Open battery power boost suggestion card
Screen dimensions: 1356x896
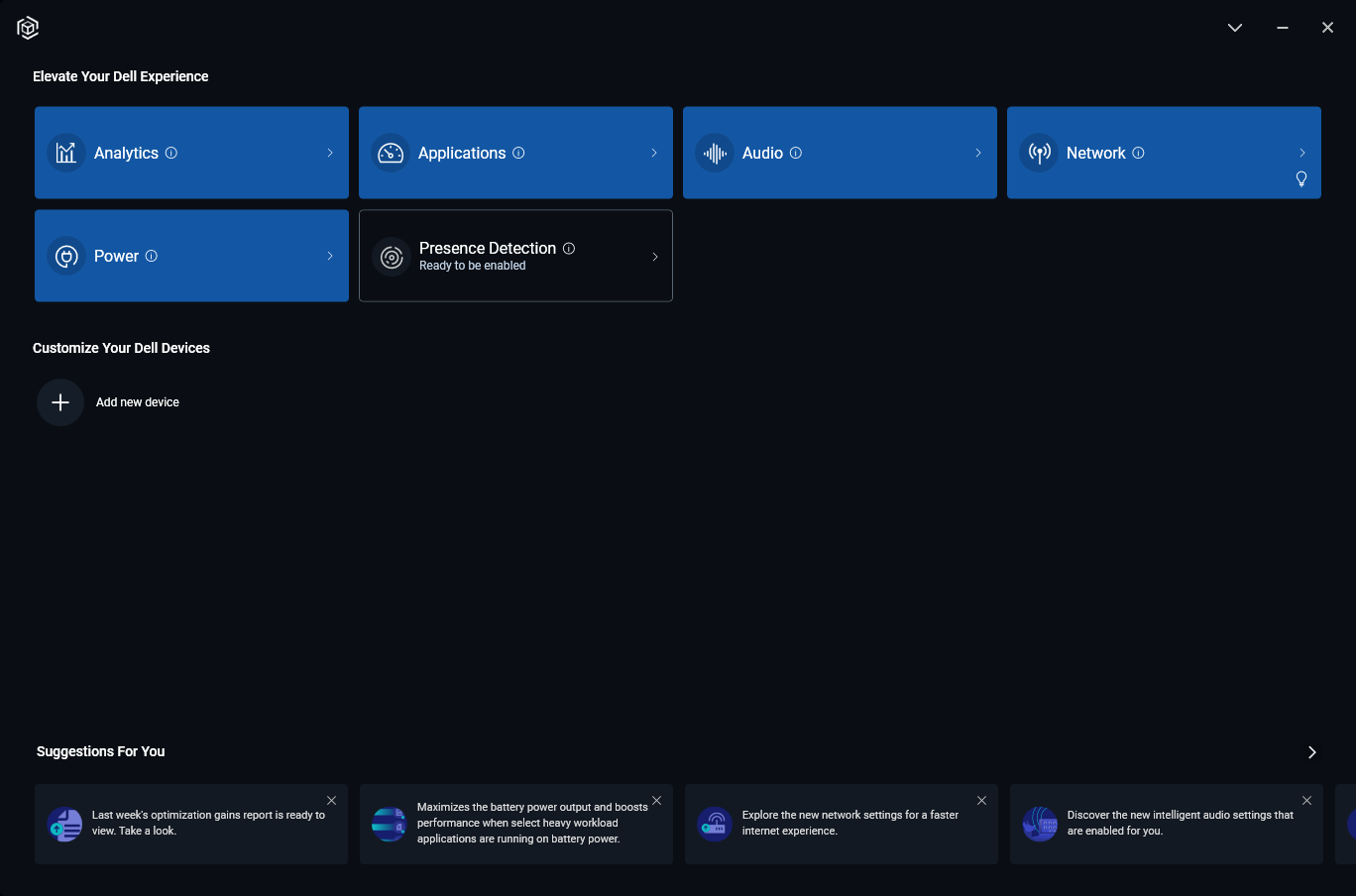click(x=516, y=824)
